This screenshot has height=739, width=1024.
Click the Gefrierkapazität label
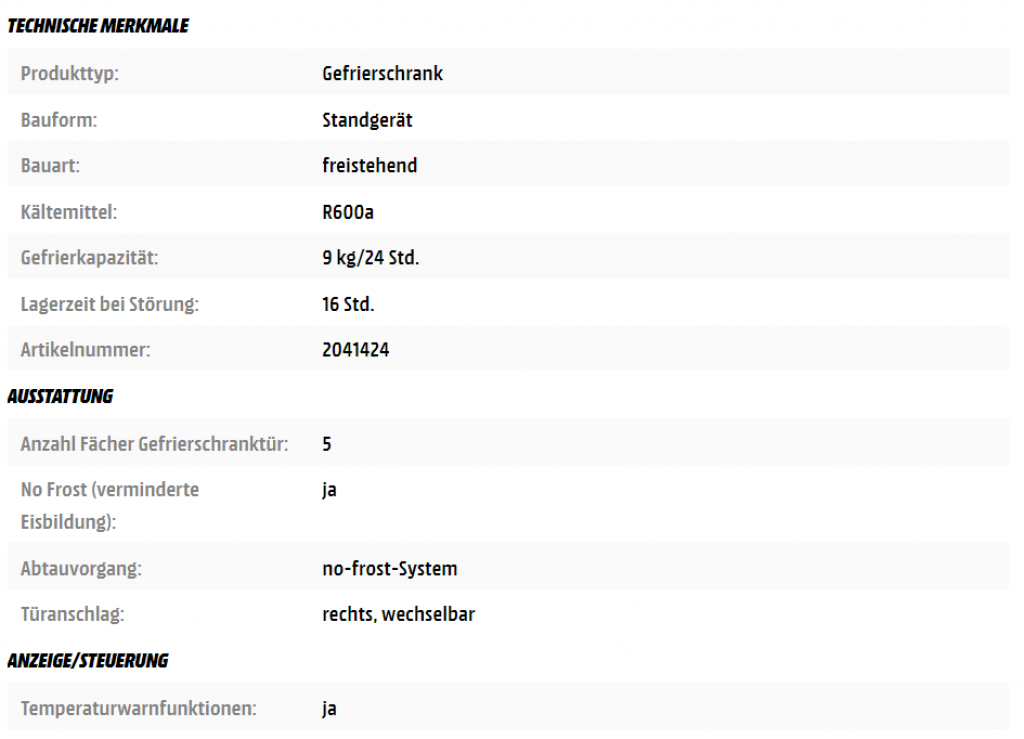click(x=89, y=258)
